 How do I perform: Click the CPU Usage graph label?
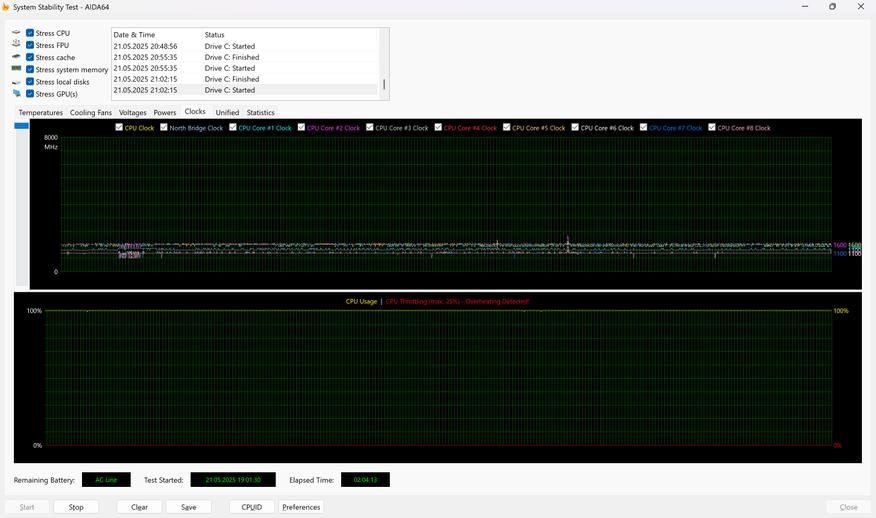click(361, 301)
